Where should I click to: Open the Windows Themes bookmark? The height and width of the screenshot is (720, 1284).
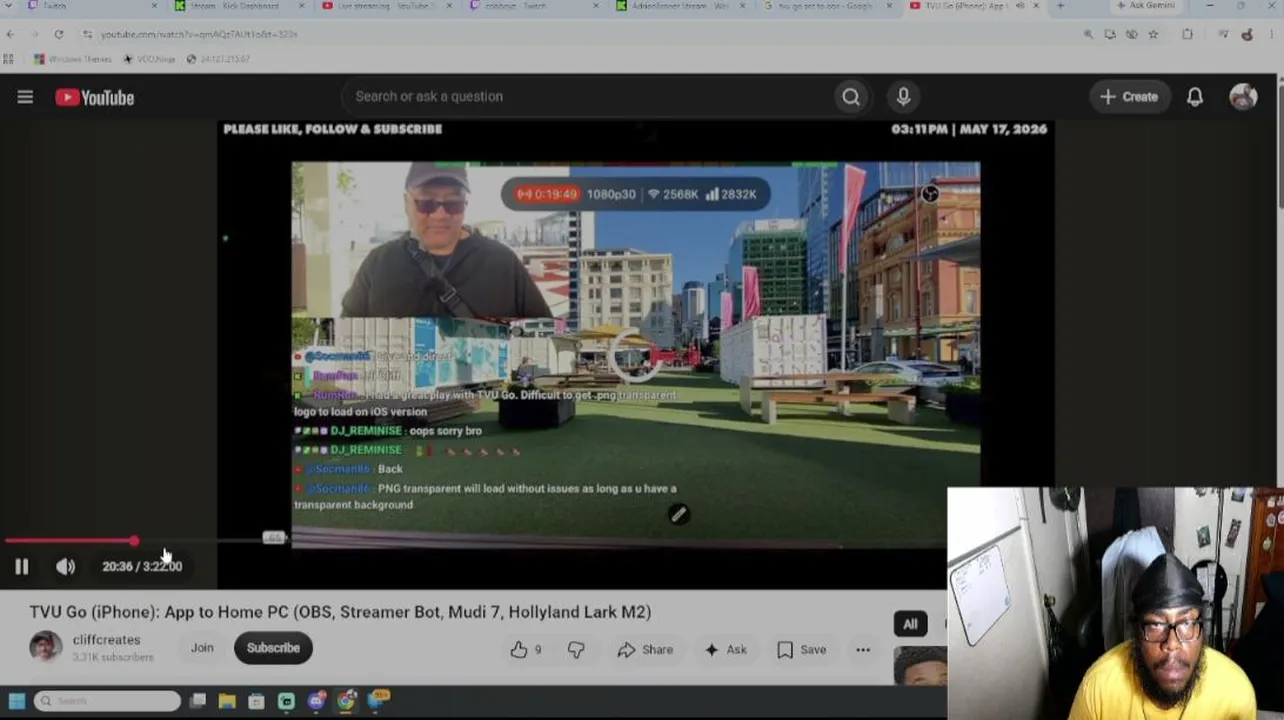click(x=73, y=59)
